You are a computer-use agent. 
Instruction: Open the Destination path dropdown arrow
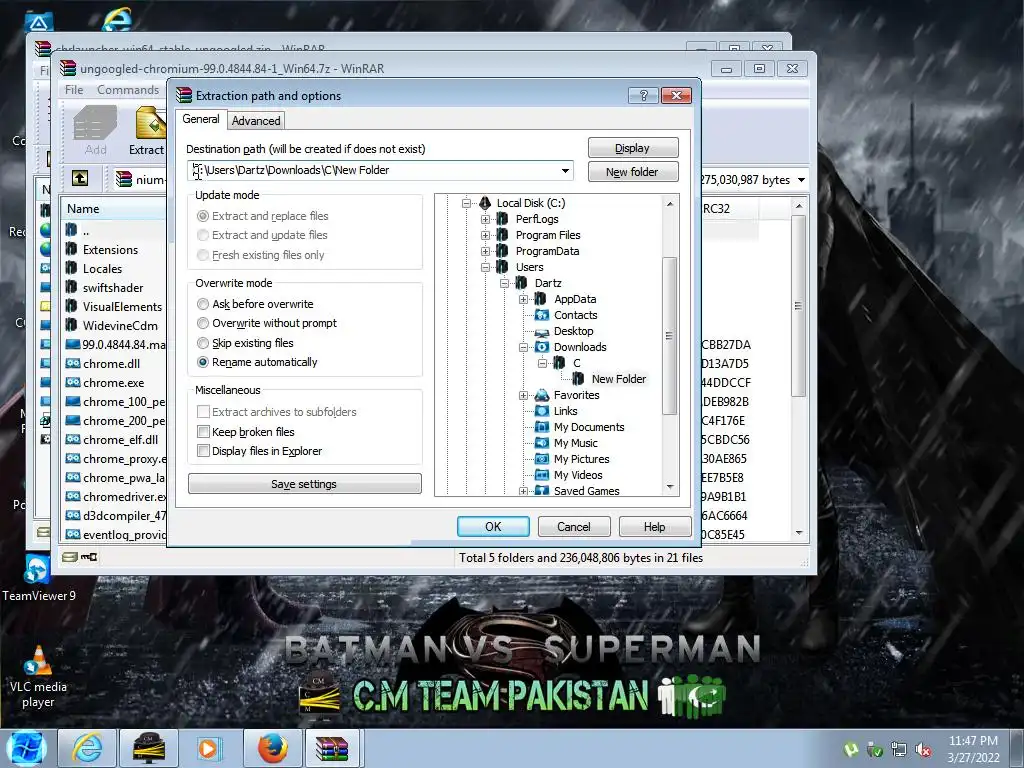point(565,170)
